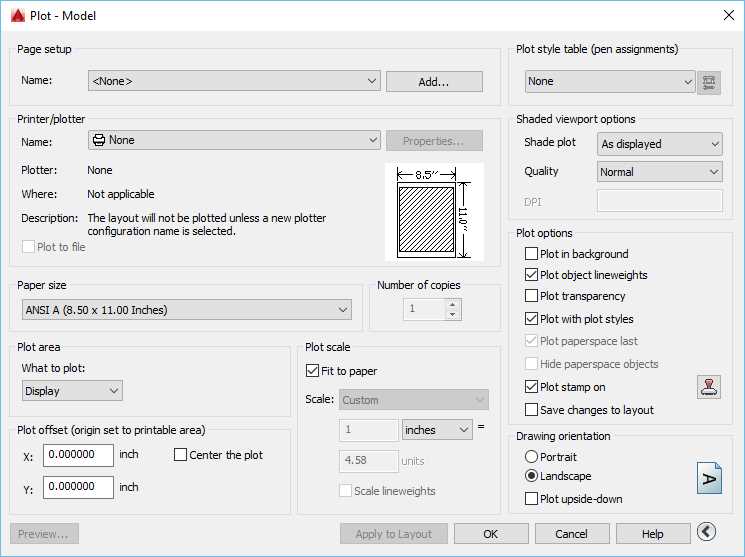Click the AutoCAD logo in the title bar

18,16
